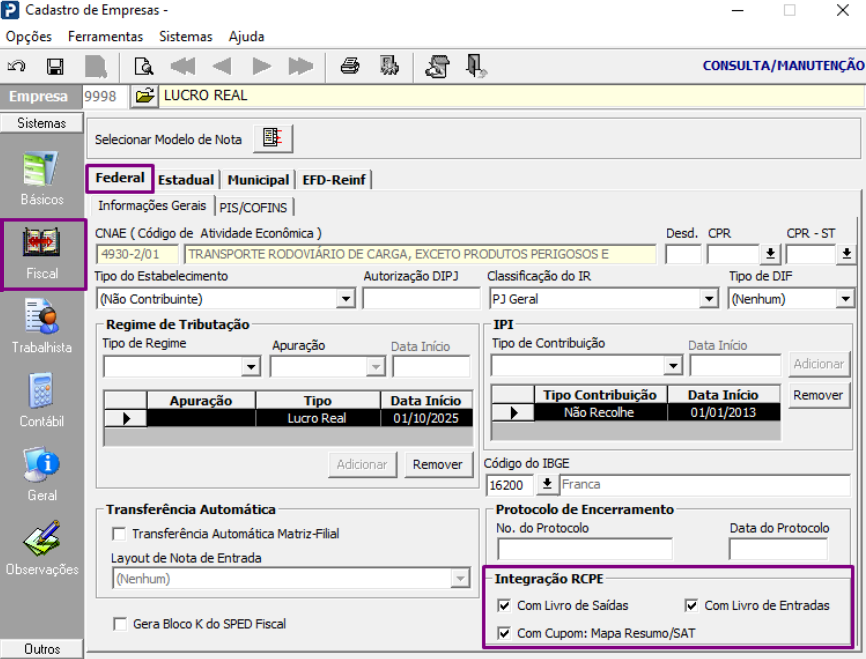Go to previous record arrow
Viewport: 866px width, 659px height.
(222, 66)
